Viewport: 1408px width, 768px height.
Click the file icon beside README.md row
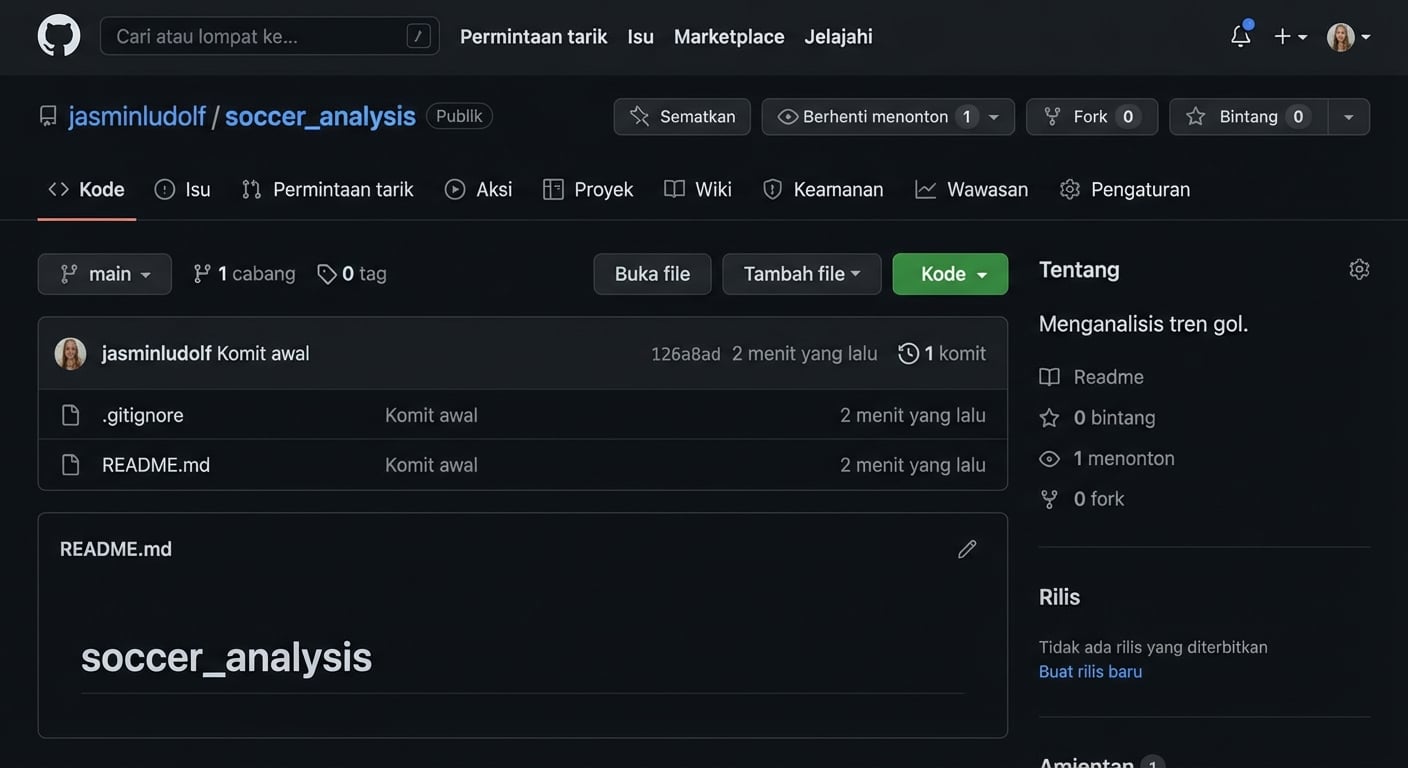click(x=70, y=465)
